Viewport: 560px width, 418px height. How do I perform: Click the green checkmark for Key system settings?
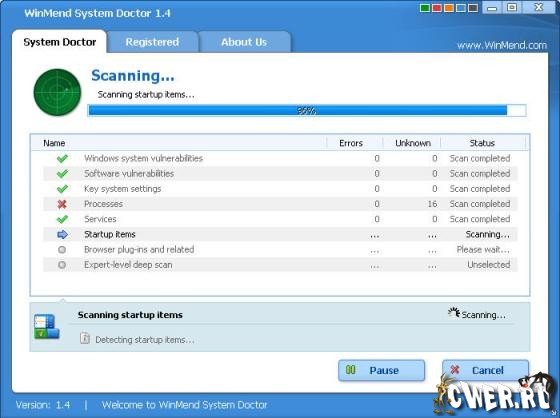pyautogui.click(x=62, y=189)
